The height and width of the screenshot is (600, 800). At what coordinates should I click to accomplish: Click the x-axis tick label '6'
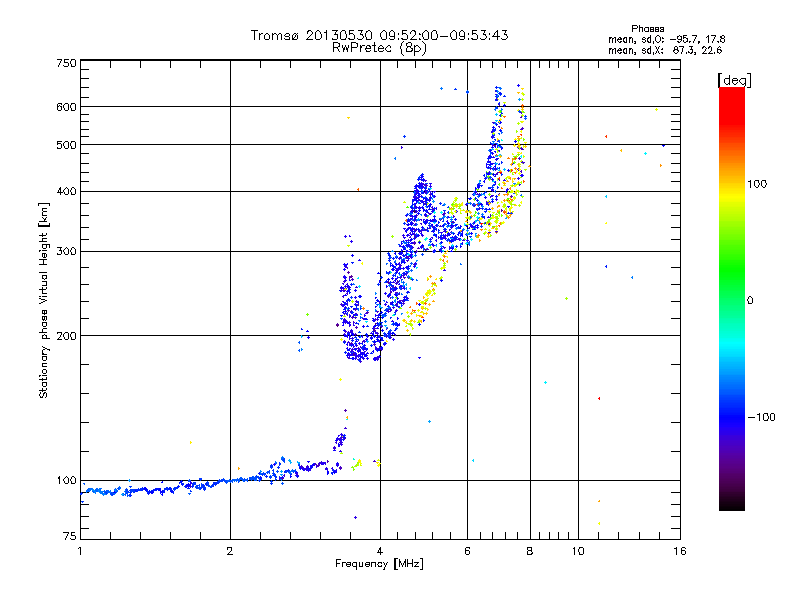pos(467,551)
